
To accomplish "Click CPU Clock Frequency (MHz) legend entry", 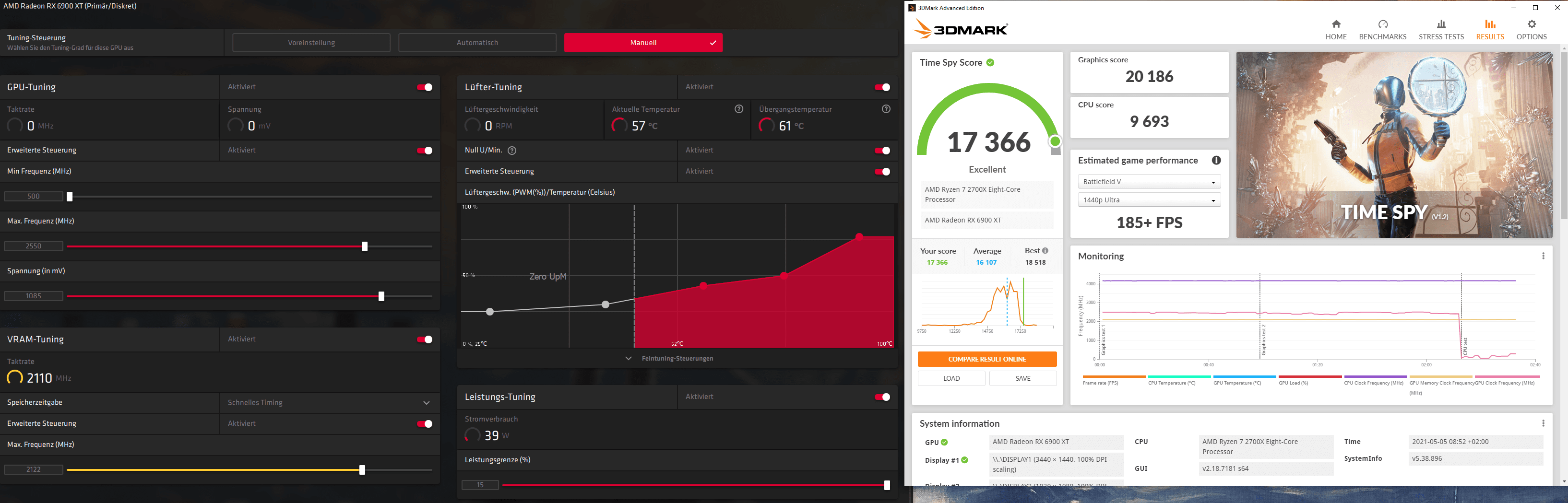I will [1375, 380].
